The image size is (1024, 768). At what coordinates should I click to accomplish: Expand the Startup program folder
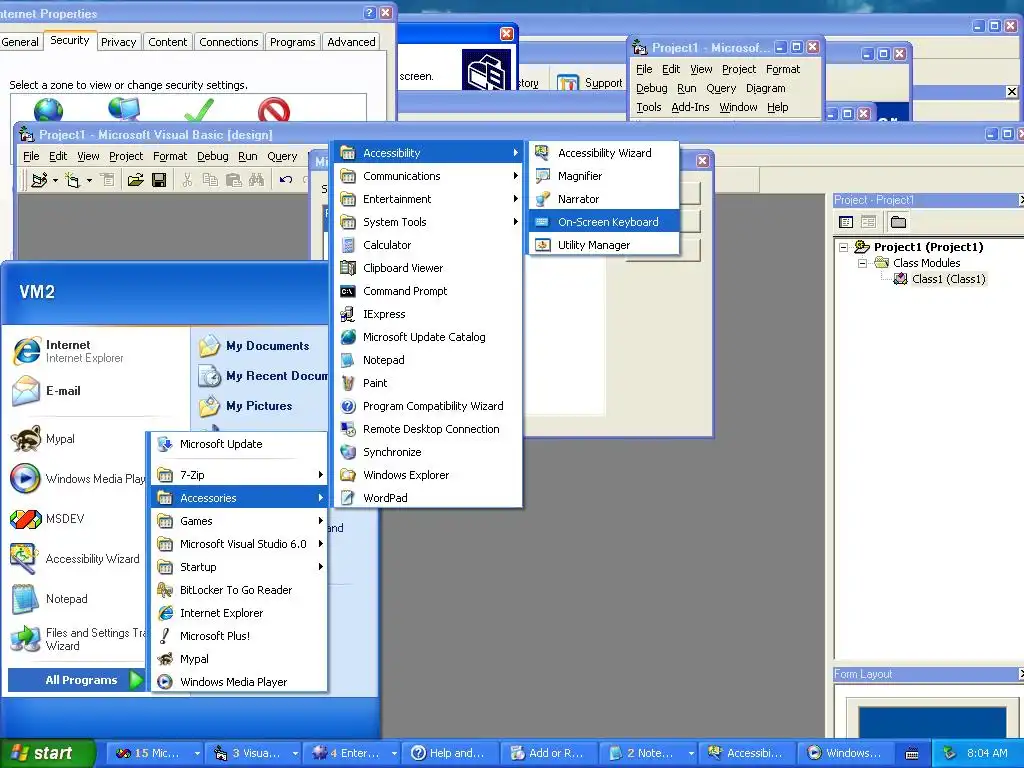pos(239,567)
